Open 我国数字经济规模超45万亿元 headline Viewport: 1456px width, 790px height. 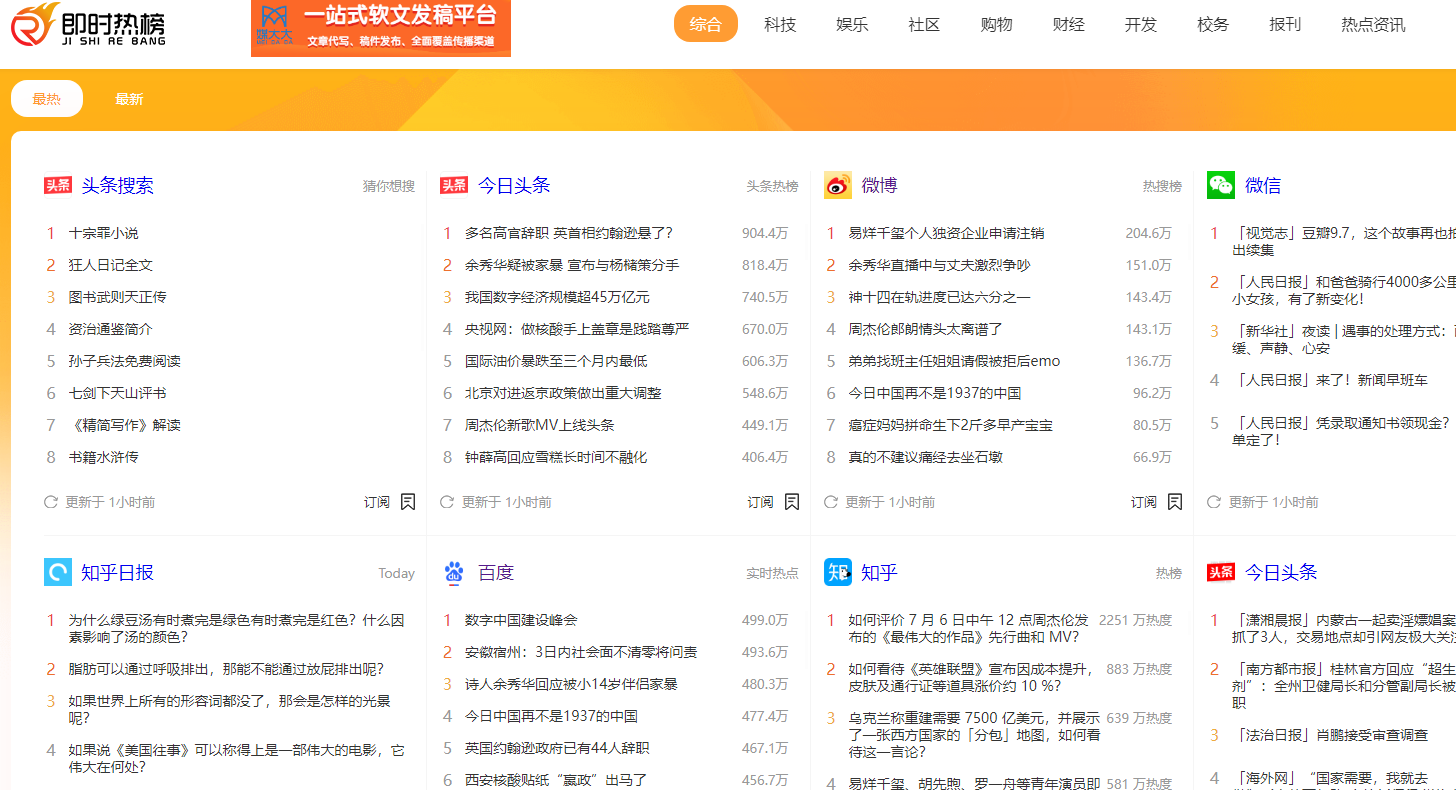[x=557, y=297]
